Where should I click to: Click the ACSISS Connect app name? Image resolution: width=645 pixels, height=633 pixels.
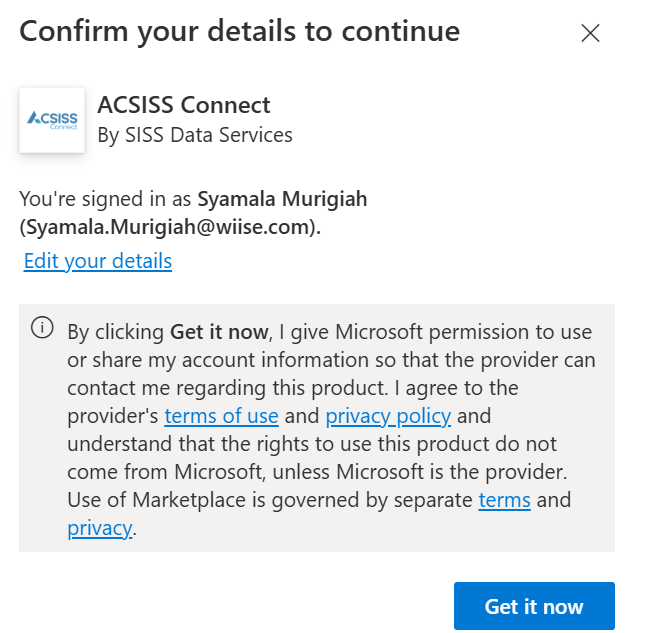point(184,104)
